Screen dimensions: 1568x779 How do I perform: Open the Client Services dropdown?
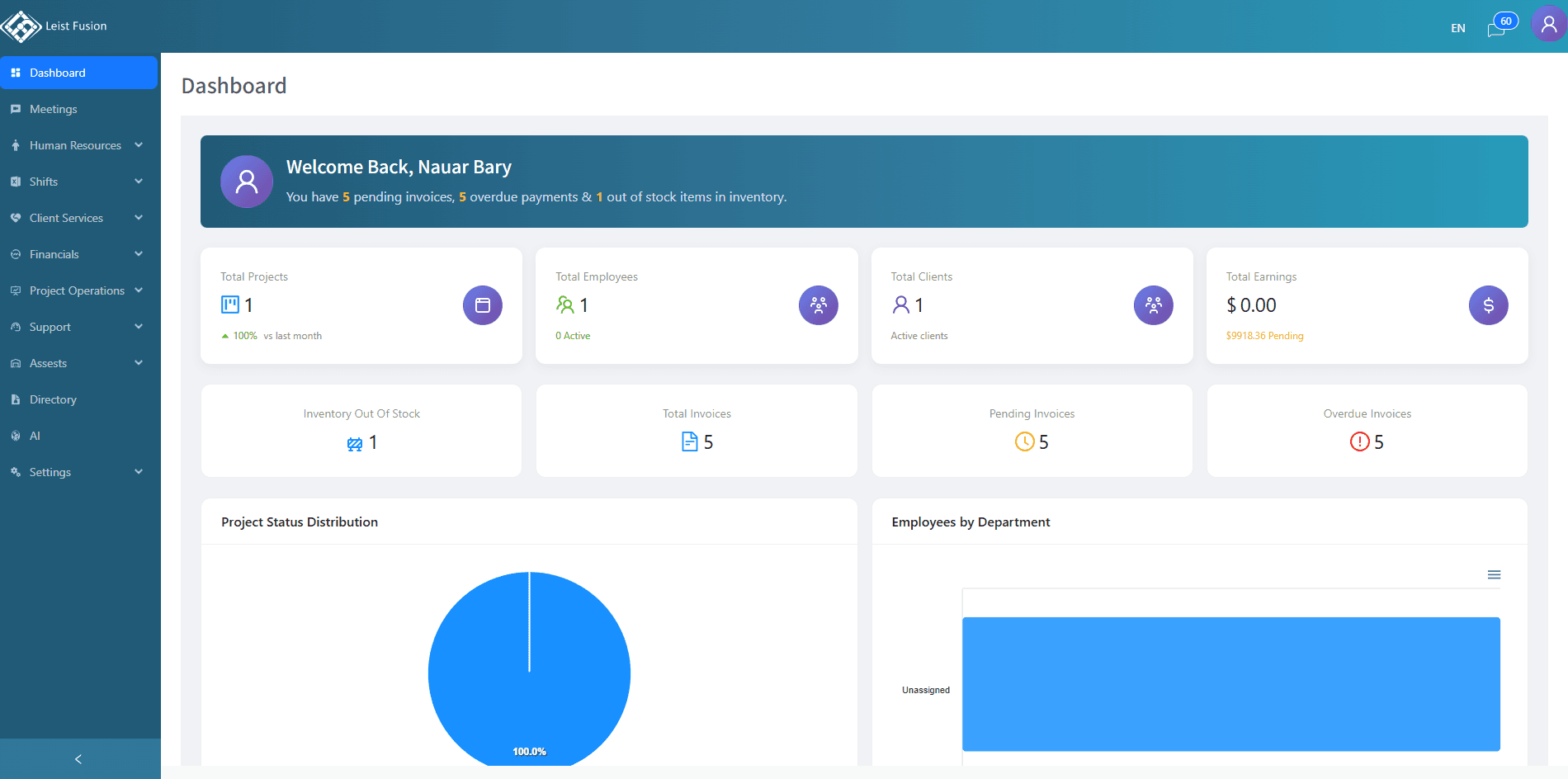[66, 217]
